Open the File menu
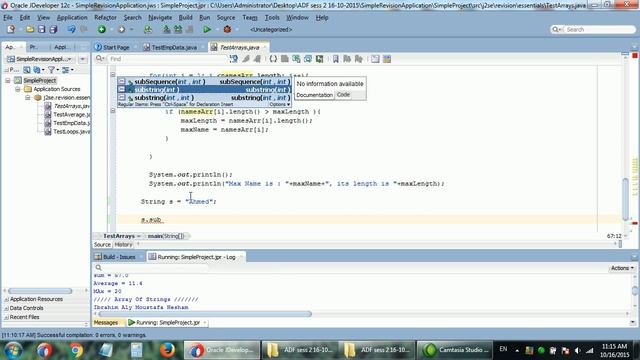Image resolution: width=640 pixels, height=360 pixels. coord(8,18)
